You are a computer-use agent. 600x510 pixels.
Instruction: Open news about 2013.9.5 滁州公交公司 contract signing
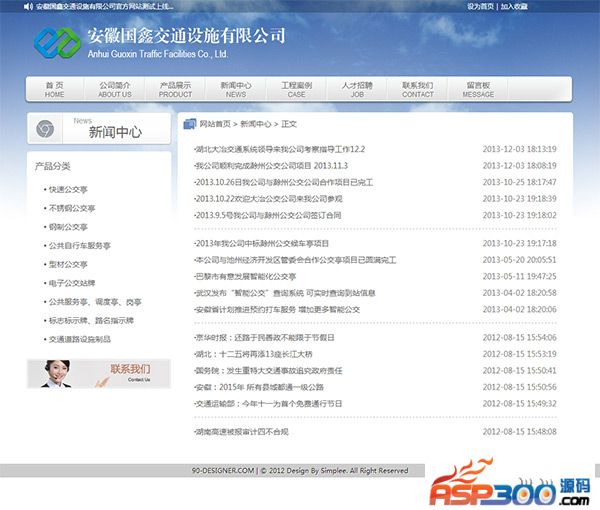(268, 215)
